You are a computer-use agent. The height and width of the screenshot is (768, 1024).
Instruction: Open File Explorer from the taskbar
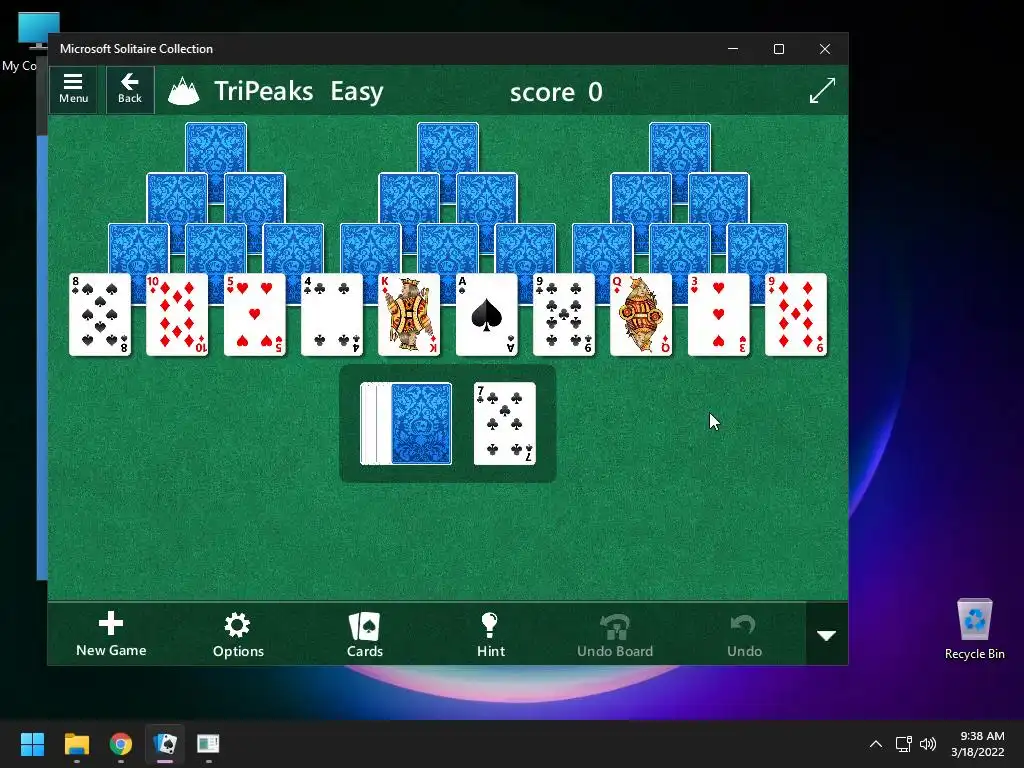[x=76, y=744]
